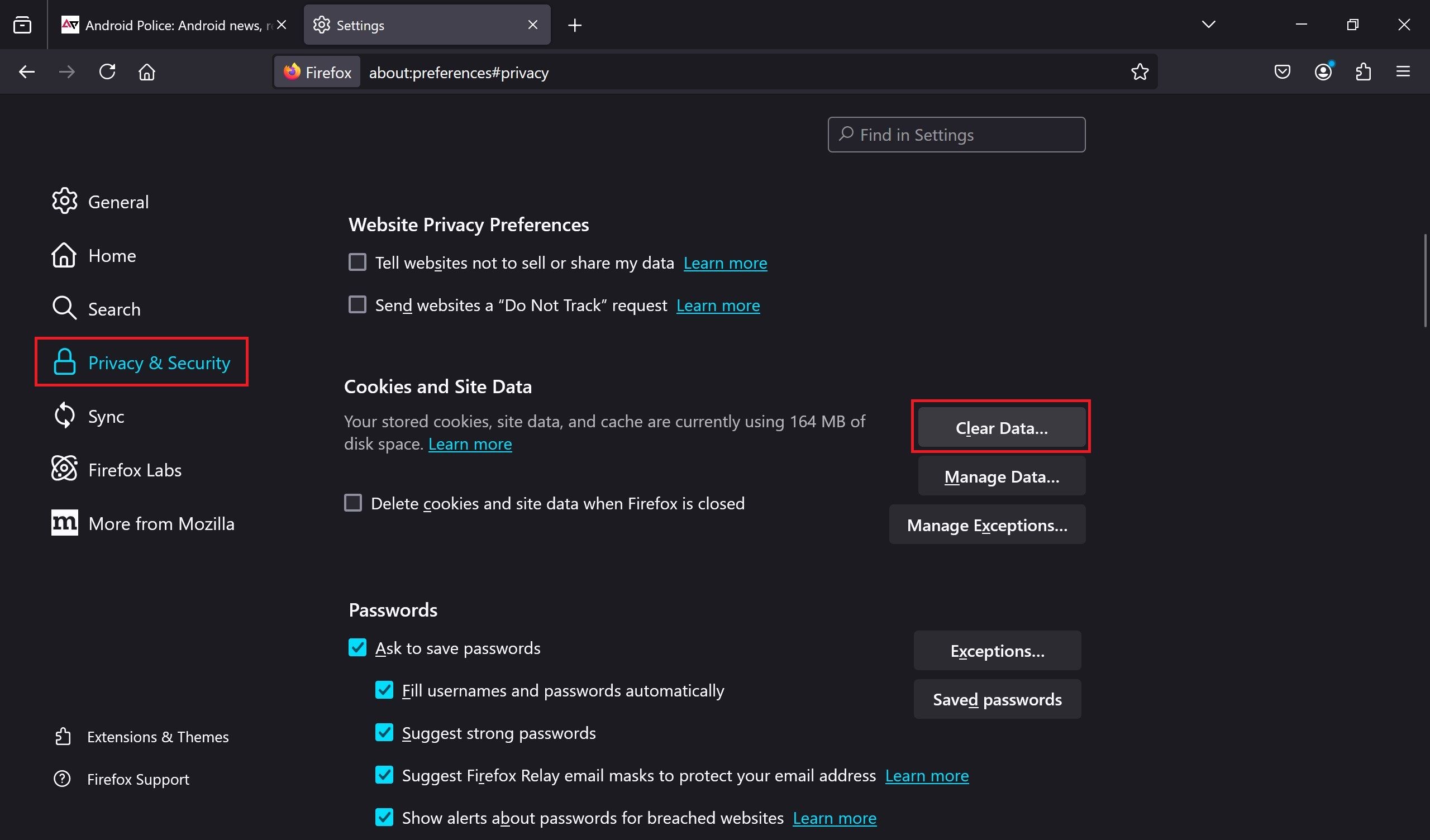Open Manage Data dialog
This screenshot has height=840, width=1430.
coord(1002,476)
